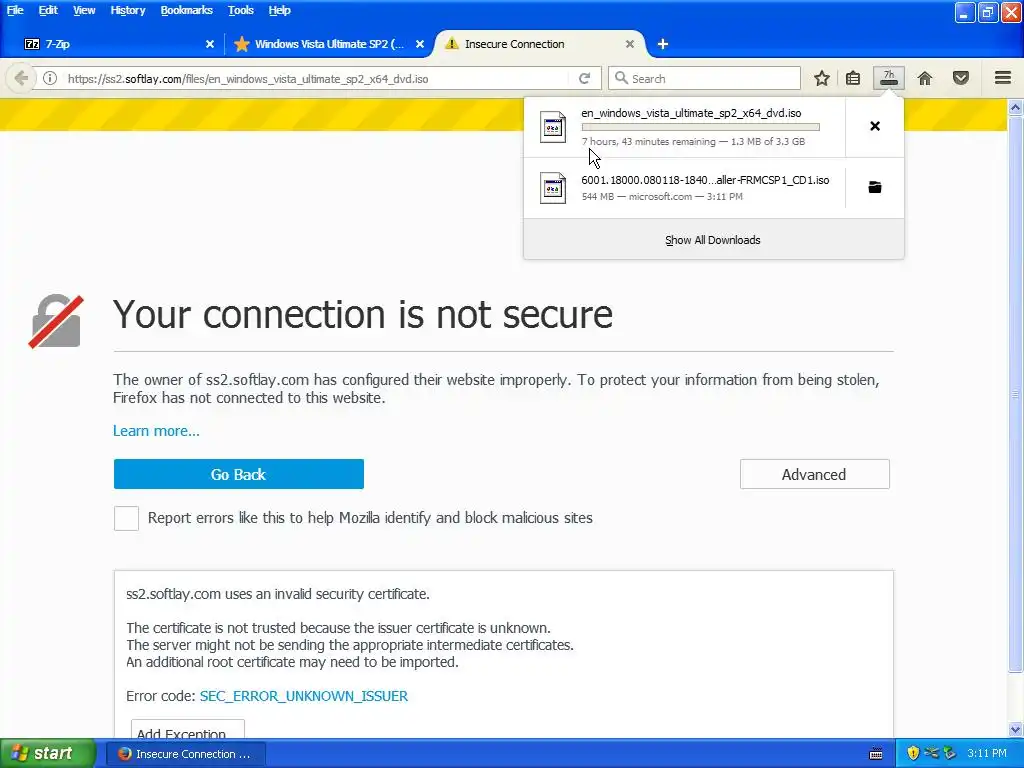Click the crossed-out padlock icon

(56, 321)
